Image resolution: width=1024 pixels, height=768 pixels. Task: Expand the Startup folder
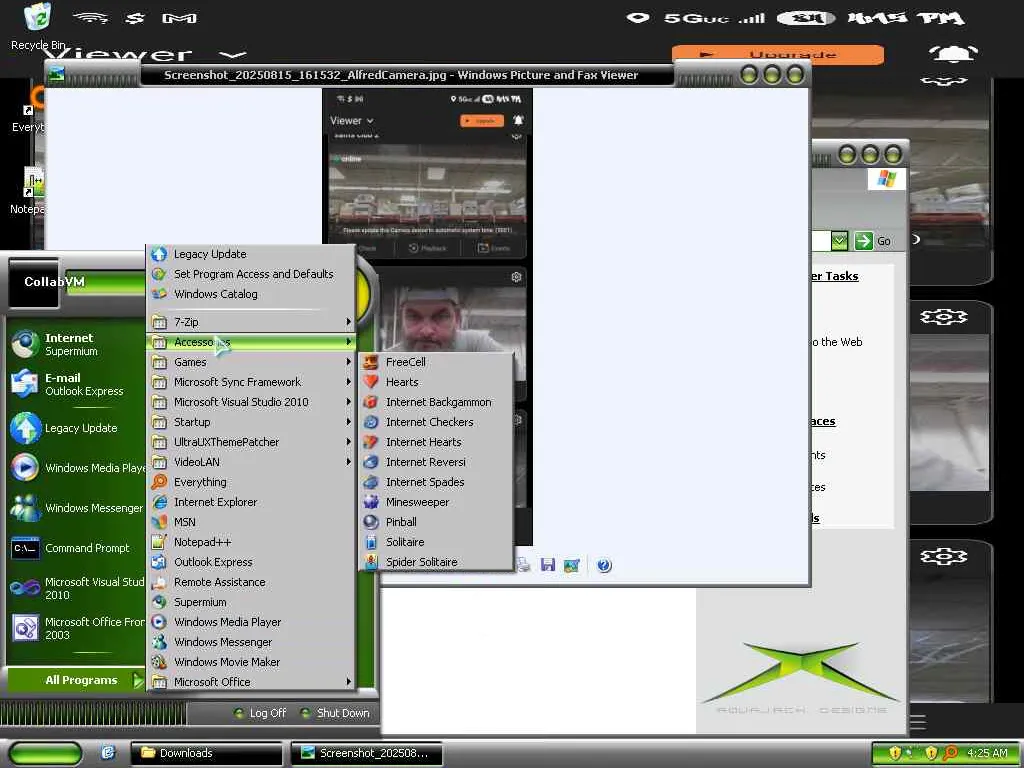click(252, 422)
